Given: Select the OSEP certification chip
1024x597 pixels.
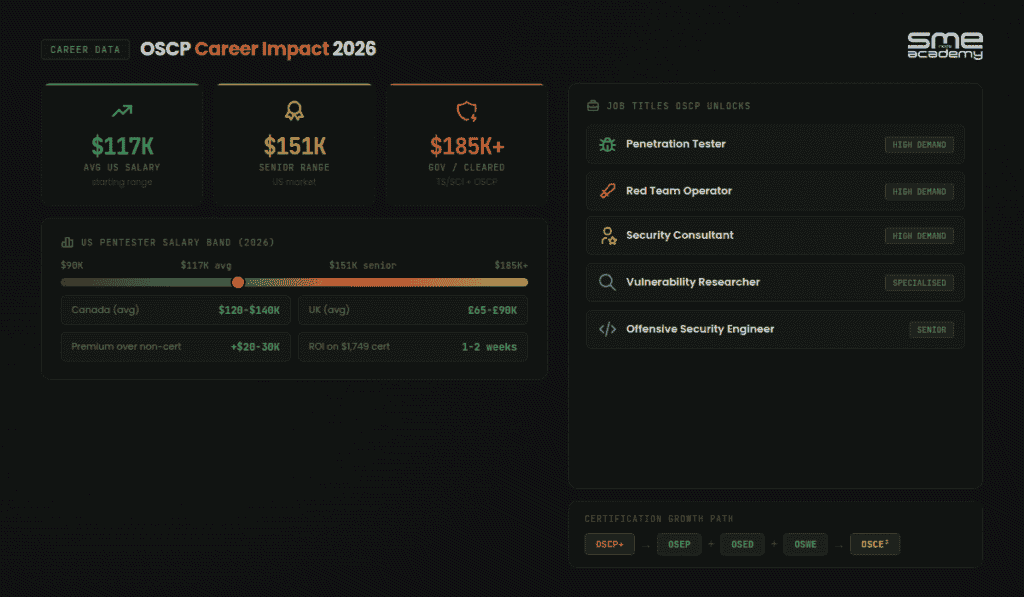Looking at the screenshot, I should coord(679,544).
